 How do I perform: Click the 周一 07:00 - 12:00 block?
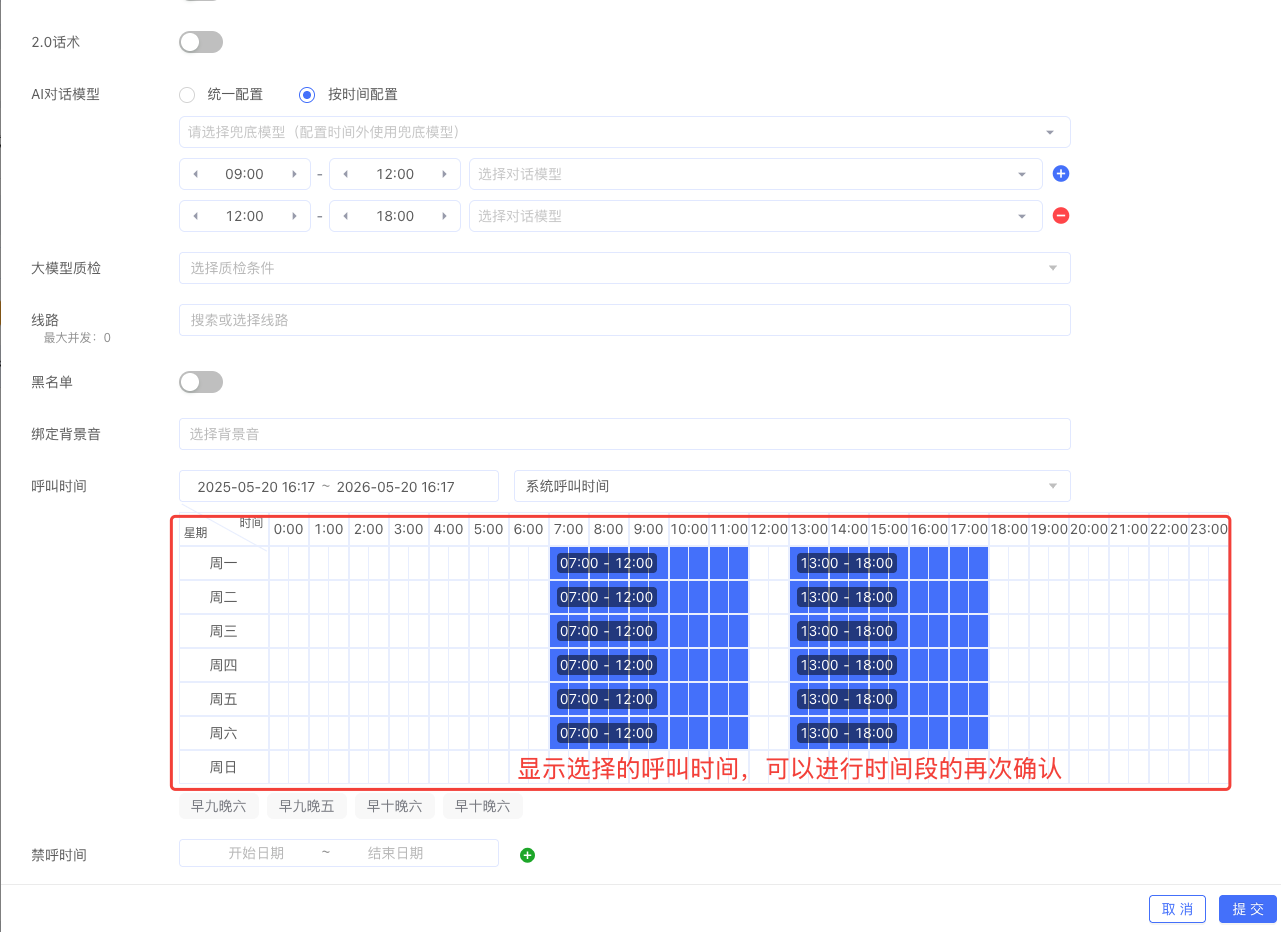[649, 563]
